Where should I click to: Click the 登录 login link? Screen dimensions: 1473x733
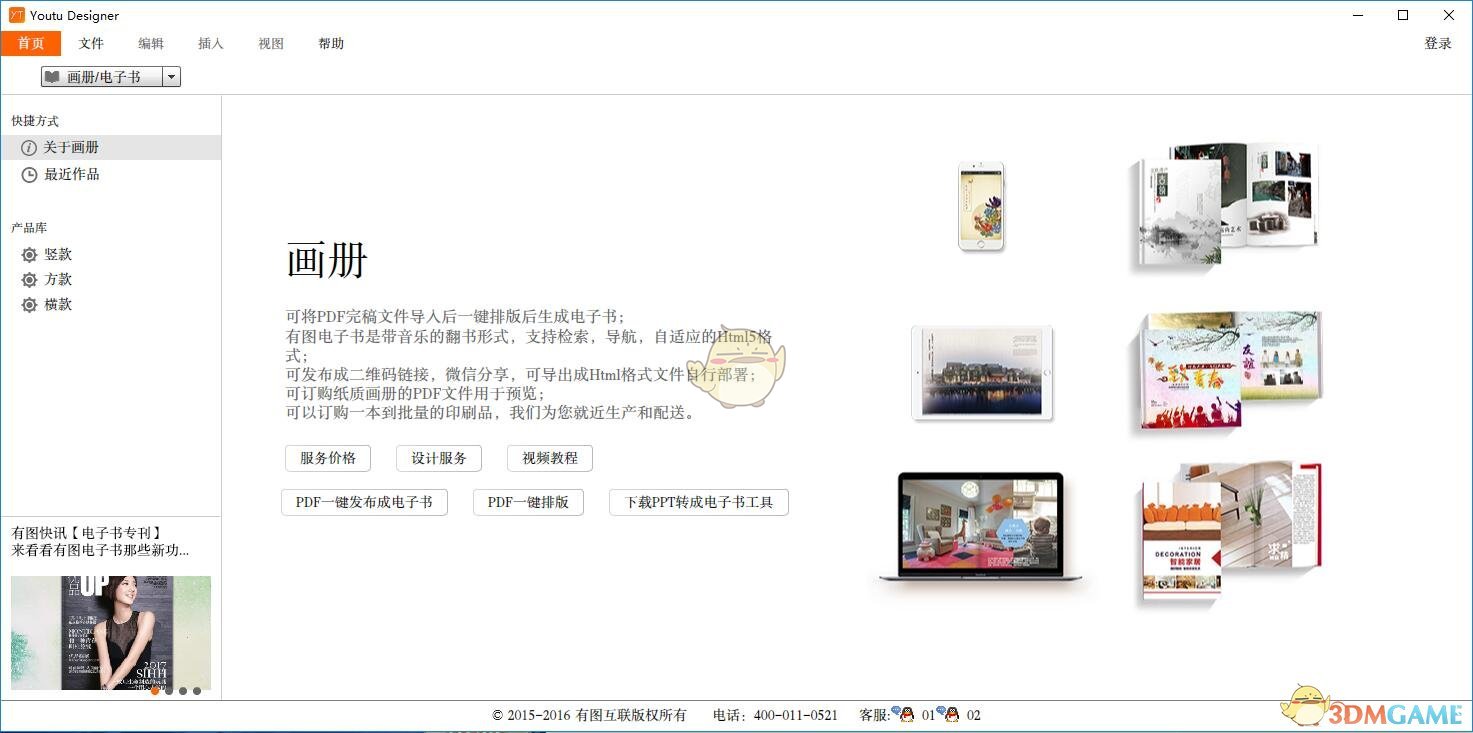point(1438,43)
